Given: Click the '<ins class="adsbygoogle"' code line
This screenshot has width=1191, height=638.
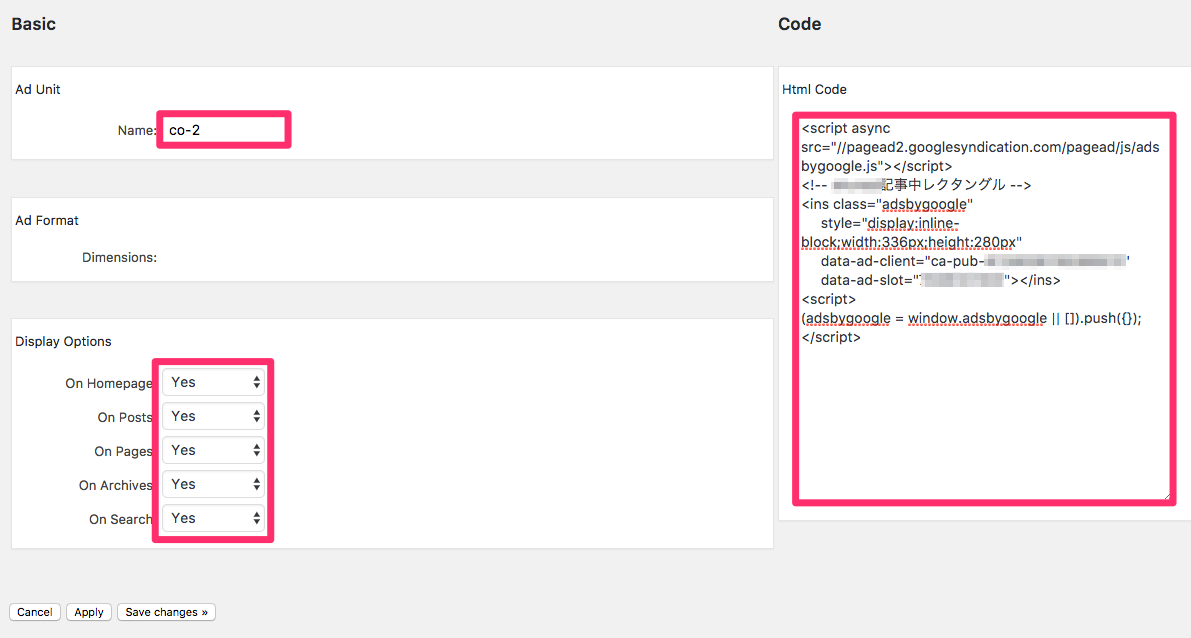Looking at the screenshot, I should 887,204.
